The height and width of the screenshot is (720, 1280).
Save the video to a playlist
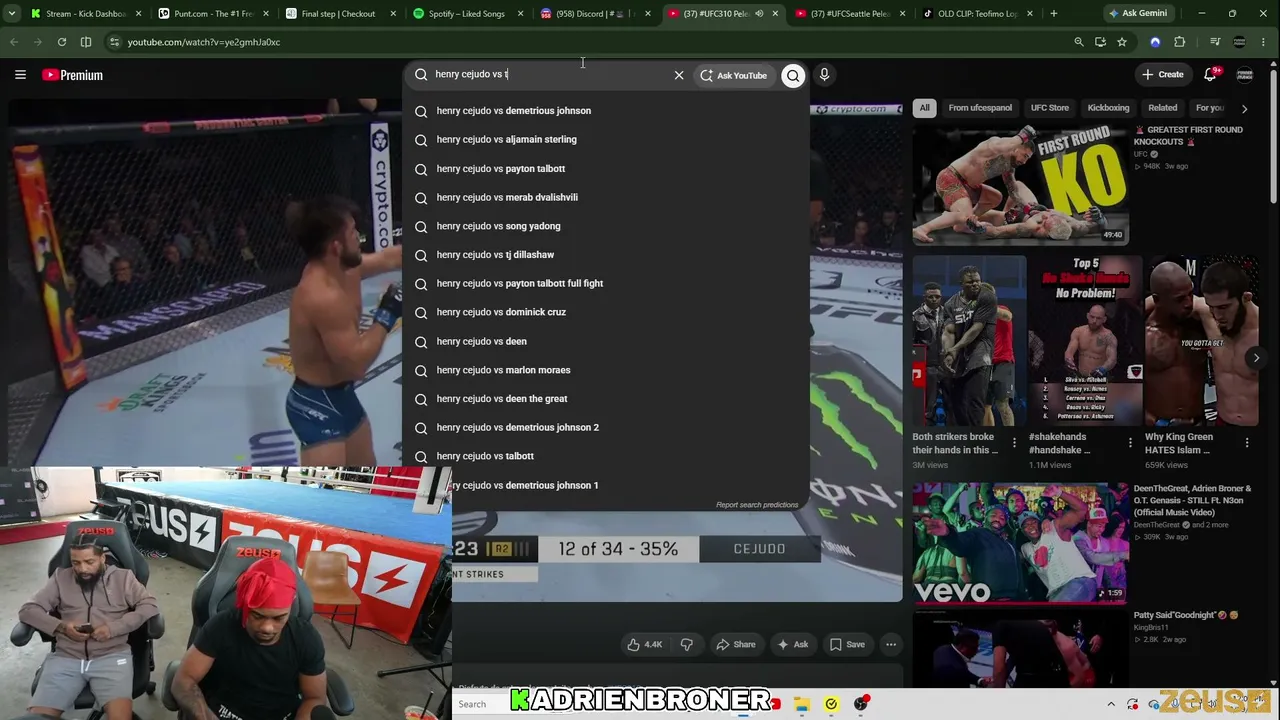pos(846,645)
